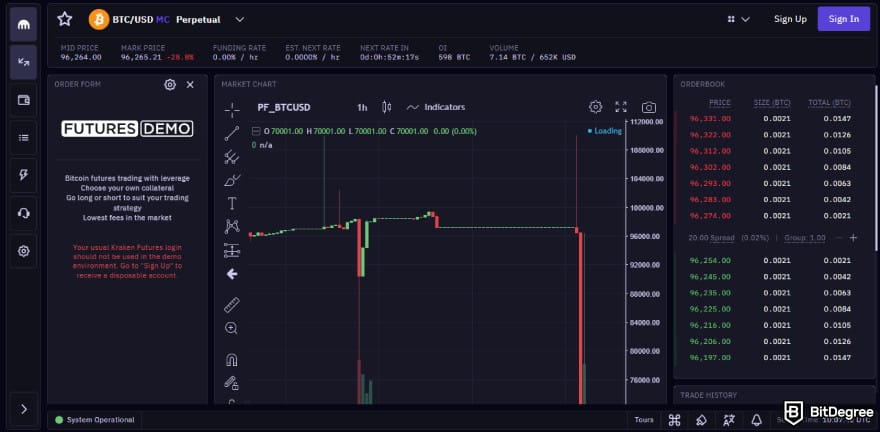This screenshot has width=880, height=432.
Task: Click the 20.00 Spread label
Action: click(711, 238)
